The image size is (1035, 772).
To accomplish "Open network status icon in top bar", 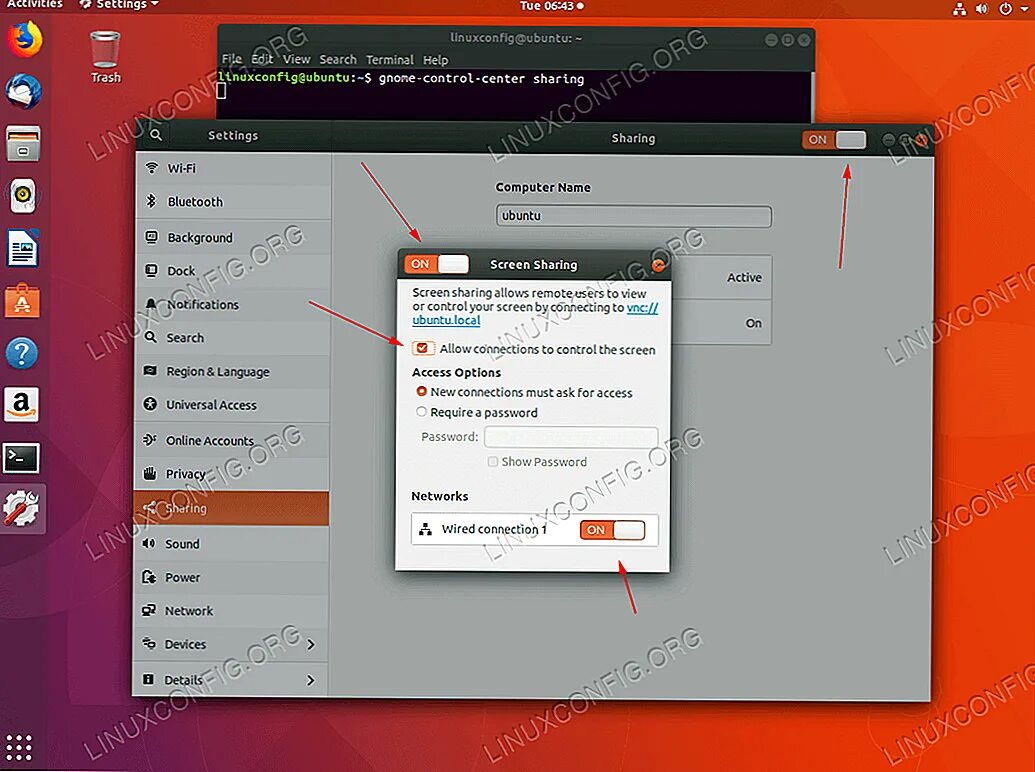I will 960,9.
